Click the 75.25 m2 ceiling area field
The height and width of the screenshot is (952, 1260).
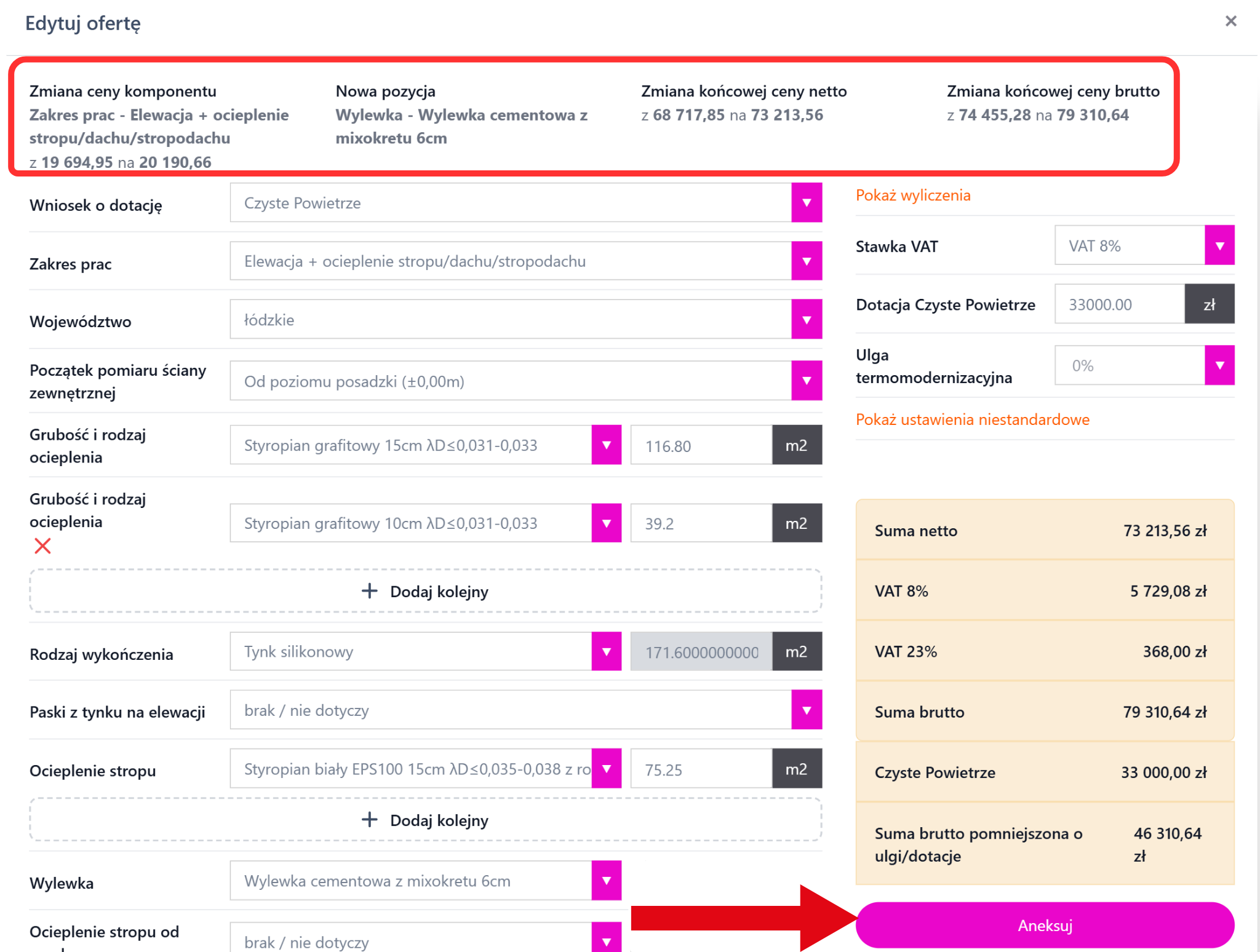point(701,769)
